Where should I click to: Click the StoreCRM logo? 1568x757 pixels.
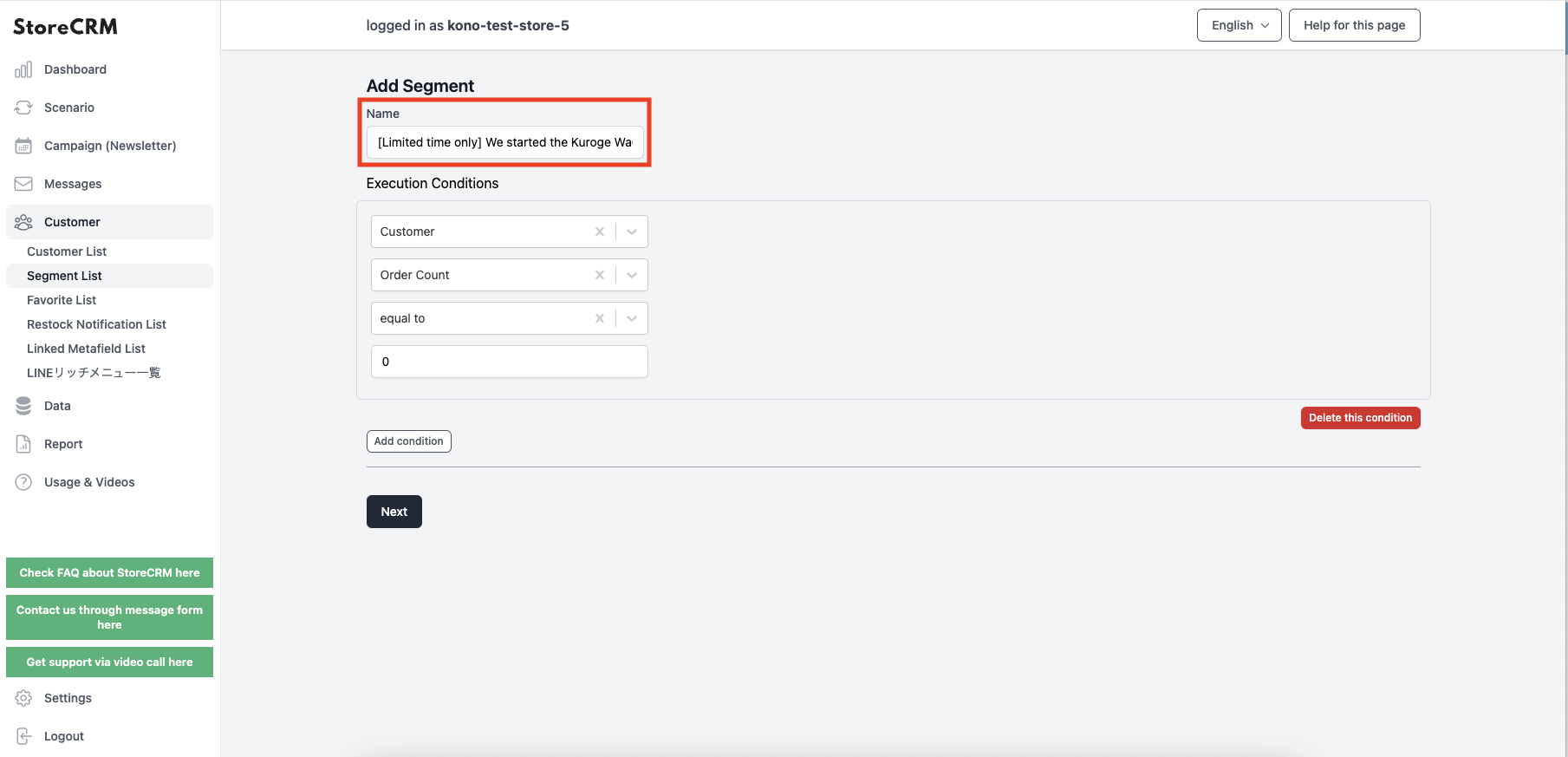pyautogui.click(x=65, y=27)
